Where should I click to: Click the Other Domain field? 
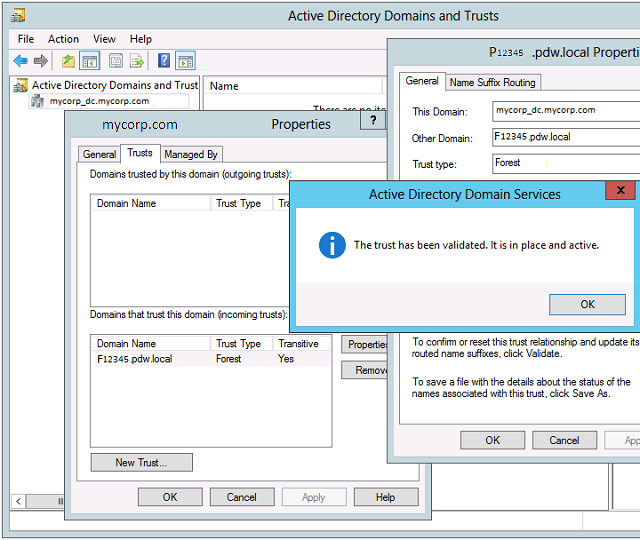point(566,137)
